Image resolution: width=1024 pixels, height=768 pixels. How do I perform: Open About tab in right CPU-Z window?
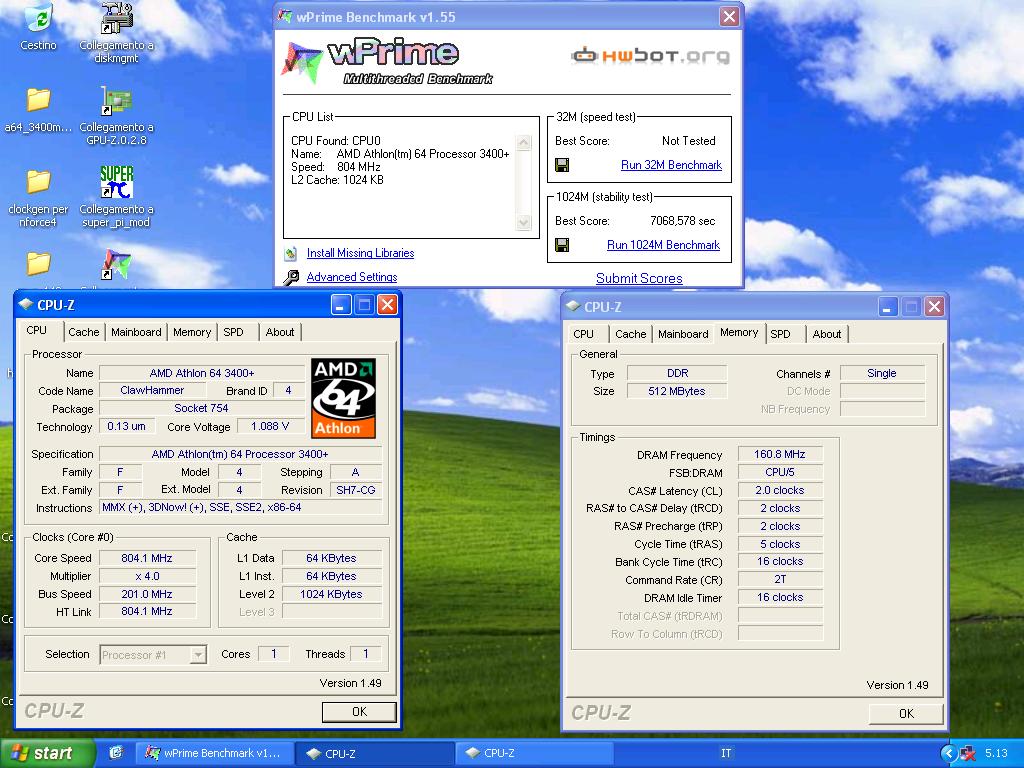(827, 334)
